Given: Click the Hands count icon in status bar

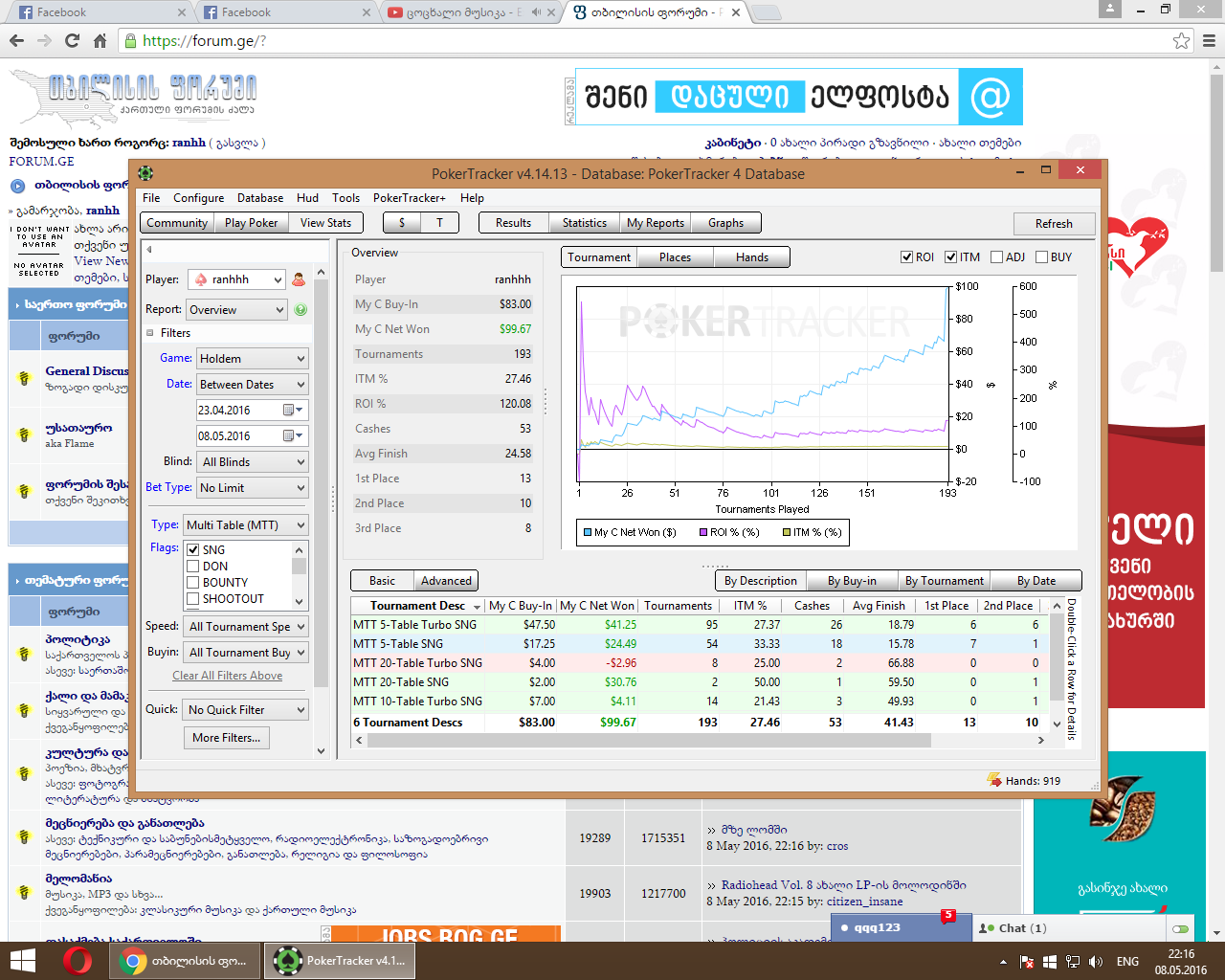Looking at the screenshot, I should pos(994,780).
